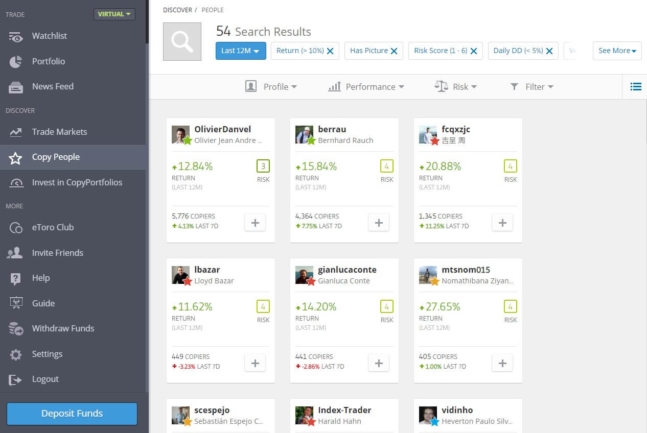Image resolution: width=647 pixels, height=433 pixels.
Task: Click mtsnom015 +27.65% return value
Action: pos(439,307)
